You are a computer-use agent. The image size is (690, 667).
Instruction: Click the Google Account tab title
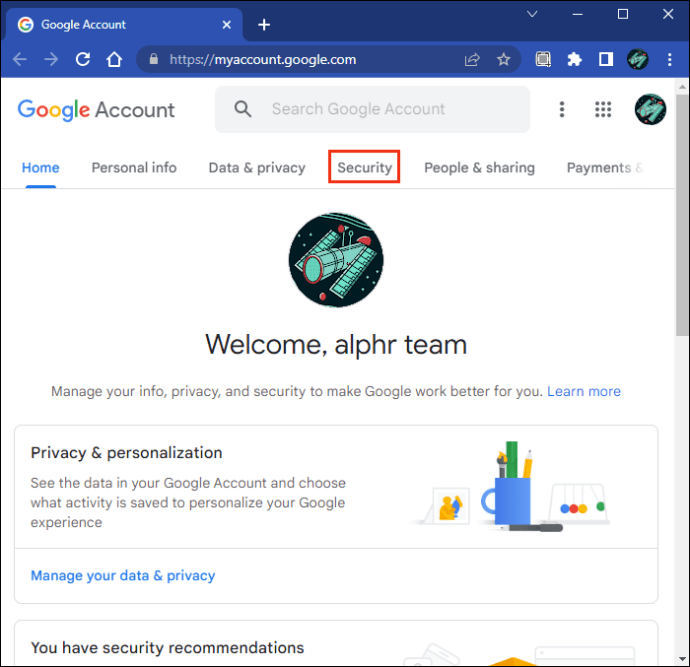point(83,25)
